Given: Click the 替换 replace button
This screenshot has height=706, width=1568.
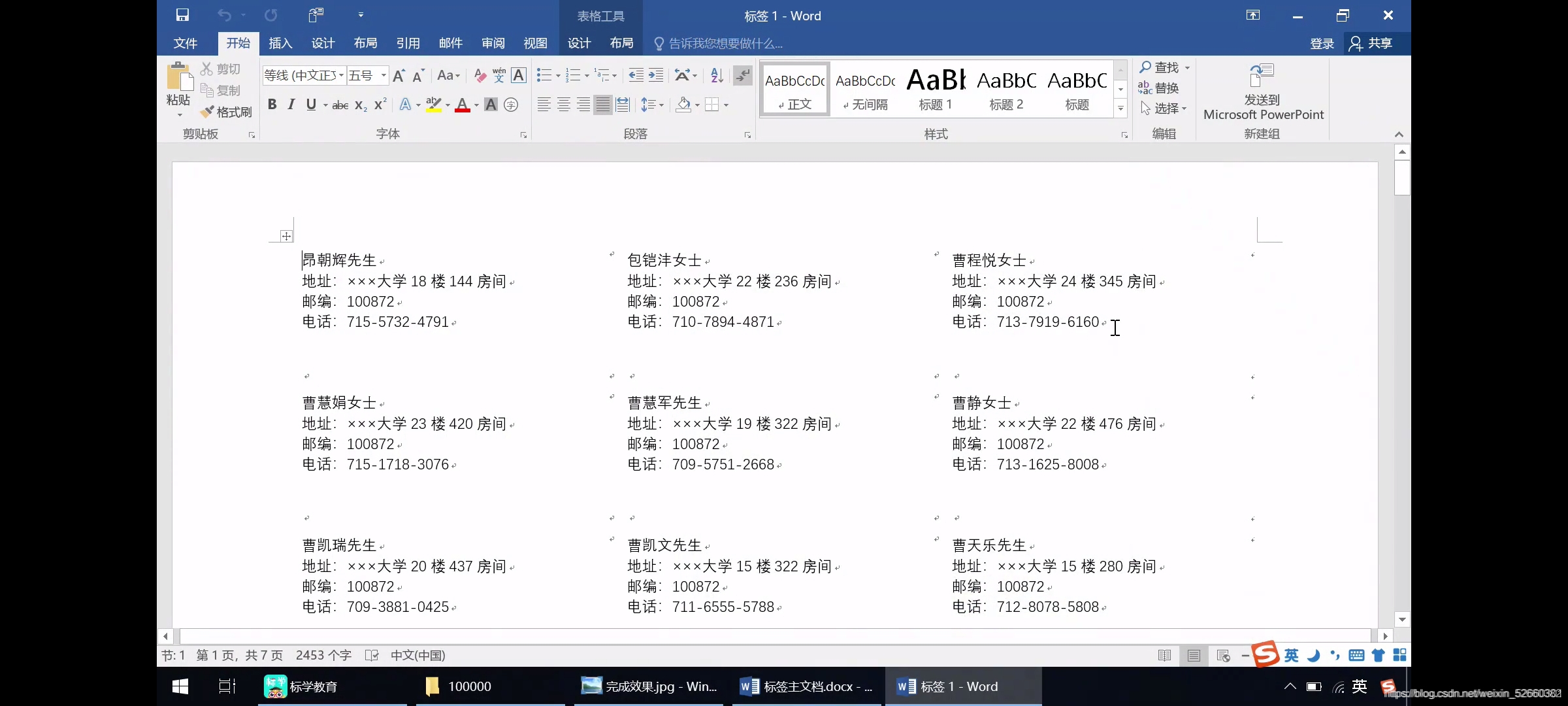Looking at the screenshot, I should click(x=1159, y=88).
